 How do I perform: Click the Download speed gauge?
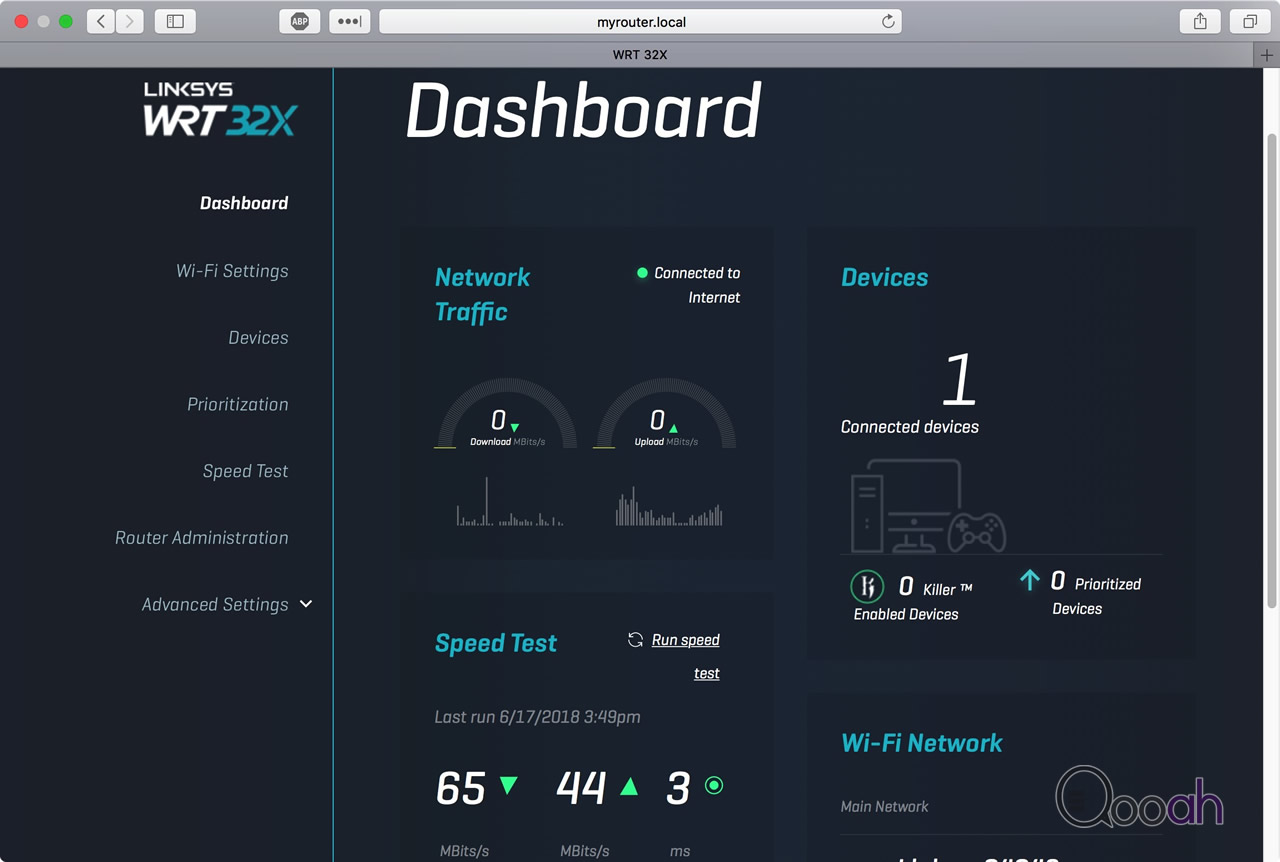[506, 413]
